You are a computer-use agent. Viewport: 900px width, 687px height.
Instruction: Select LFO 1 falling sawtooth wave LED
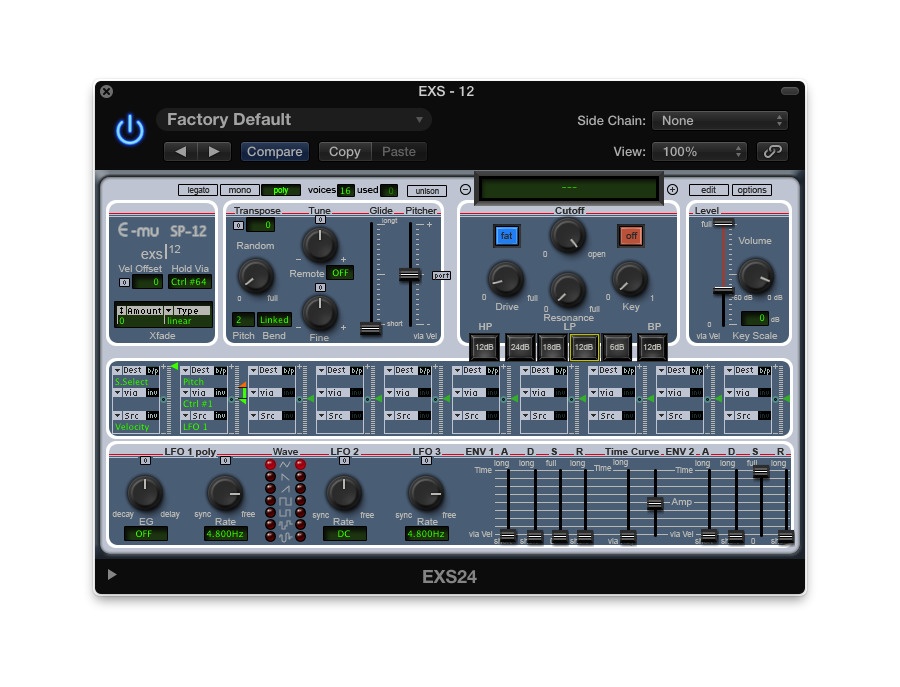tap(270, 476)
